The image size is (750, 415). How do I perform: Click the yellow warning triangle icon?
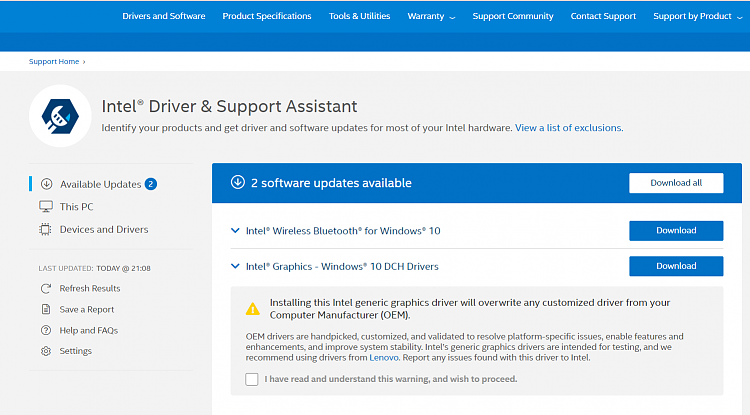253,309
